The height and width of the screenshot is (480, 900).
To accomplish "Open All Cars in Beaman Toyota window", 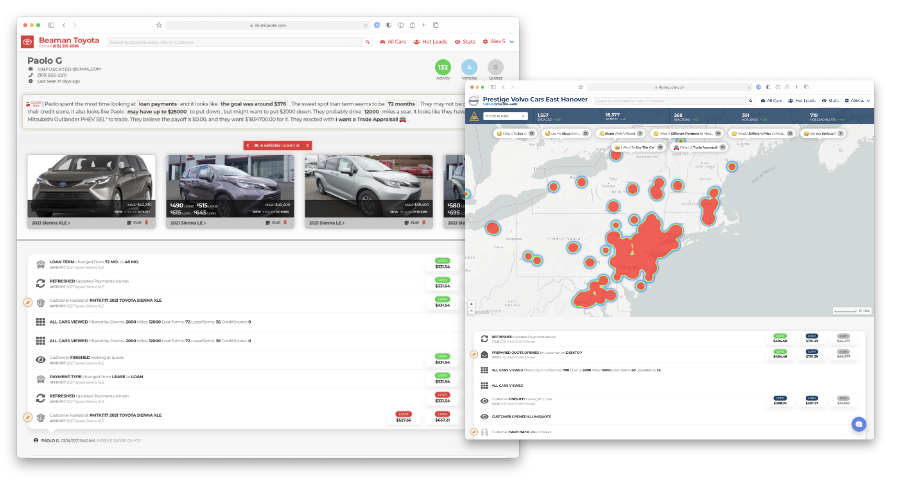I will pos(393,42).
